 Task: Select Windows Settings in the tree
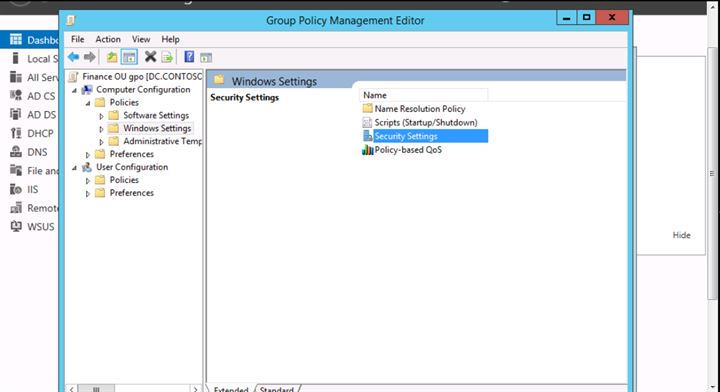(x=157, y=128)
